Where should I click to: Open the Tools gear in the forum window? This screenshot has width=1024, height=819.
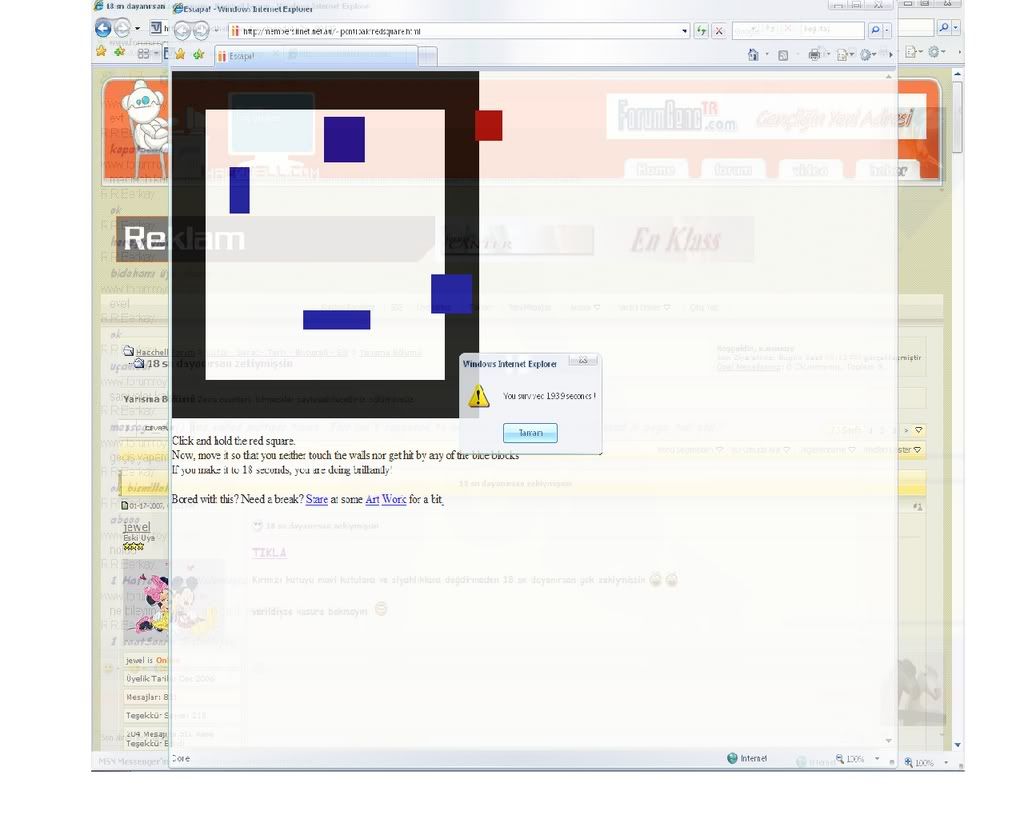(x=935, y=52)
